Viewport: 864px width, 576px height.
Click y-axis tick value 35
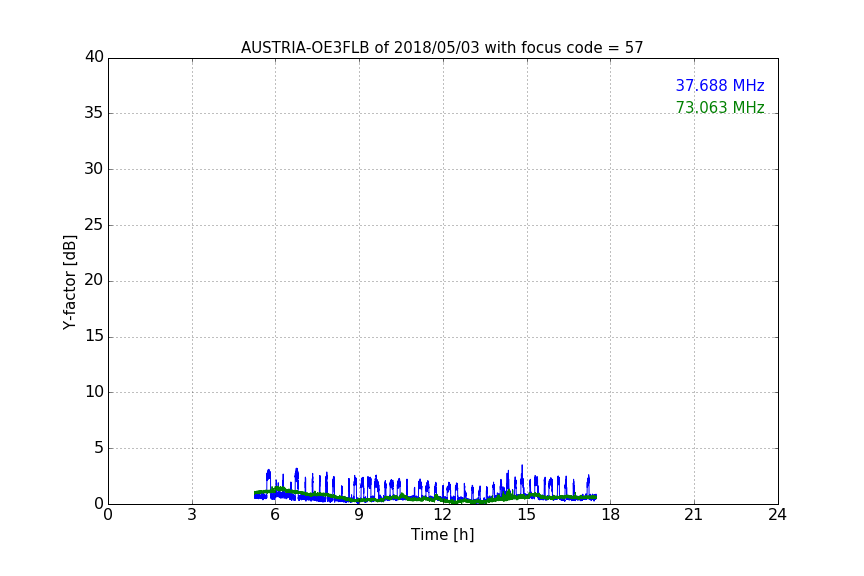[94, 113]
